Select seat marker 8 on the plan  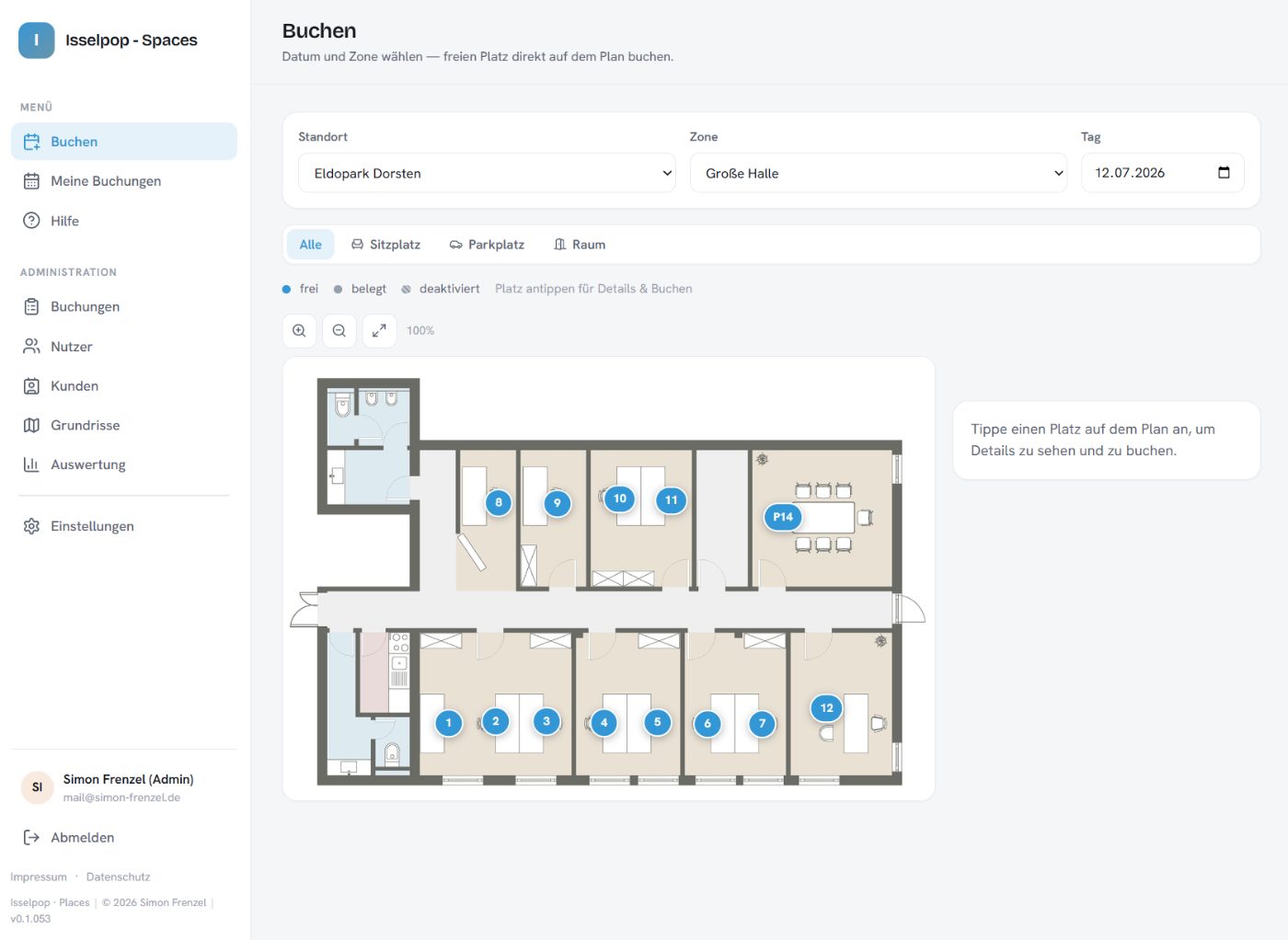pos(499,502)
